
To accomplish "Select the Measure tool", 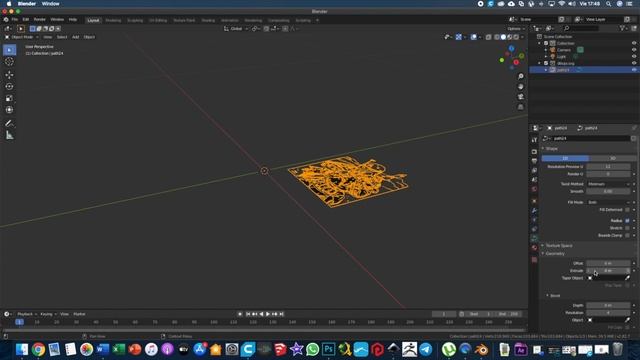I will pos(9,135).
